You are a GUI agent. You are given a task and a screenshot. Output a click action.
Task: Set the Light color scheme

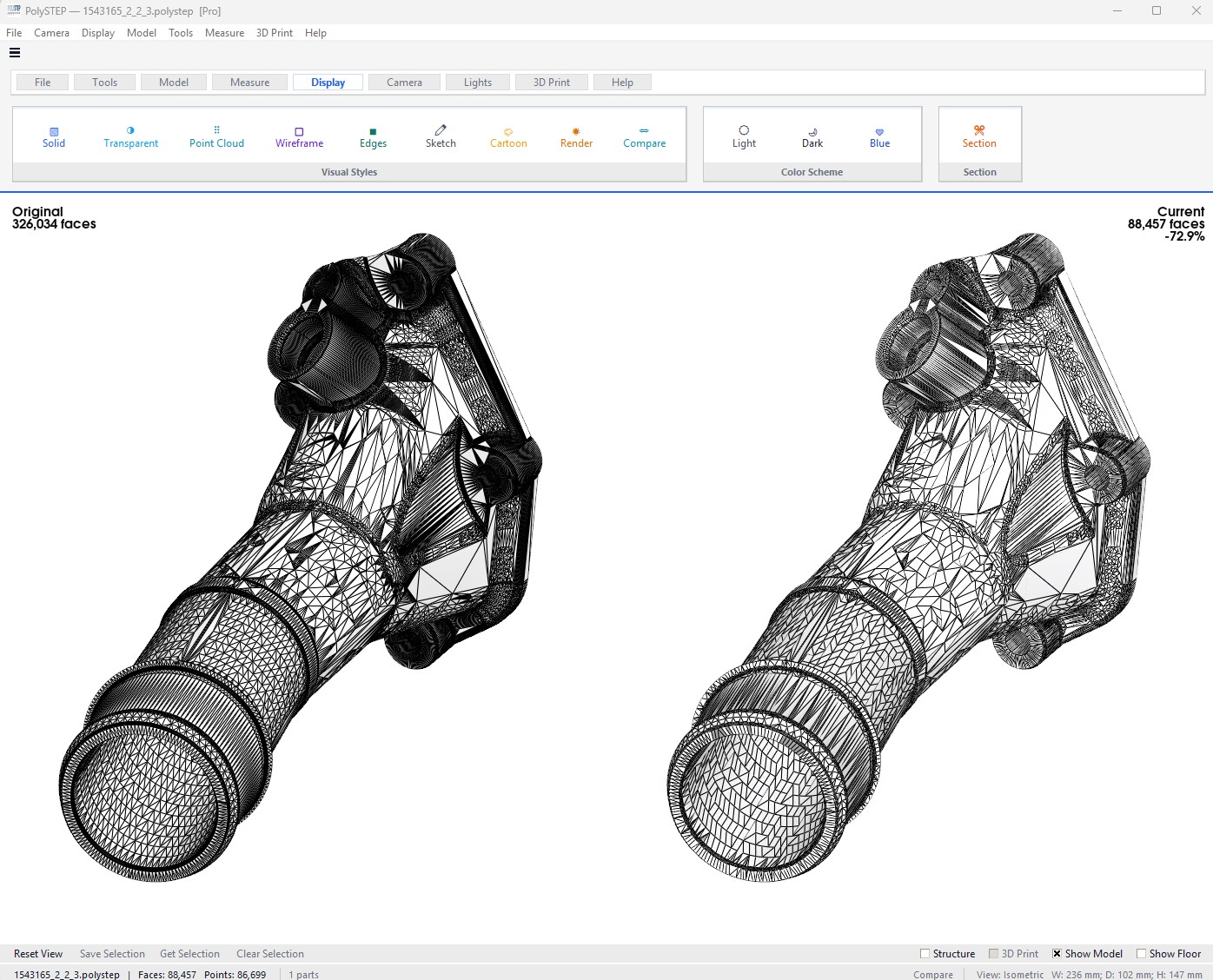[x=744, y=136]
